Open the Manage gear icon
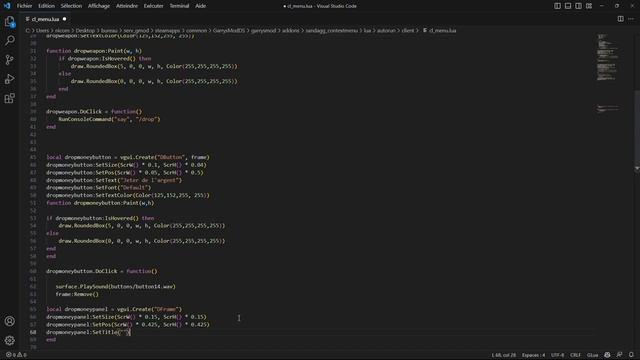Screen dimensions: 640x360 (9, 340)
